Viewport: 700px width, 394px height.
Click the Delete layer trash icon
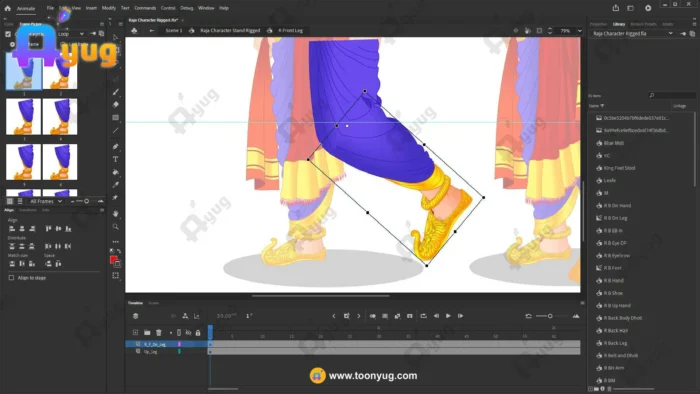[x=159, y=332]
